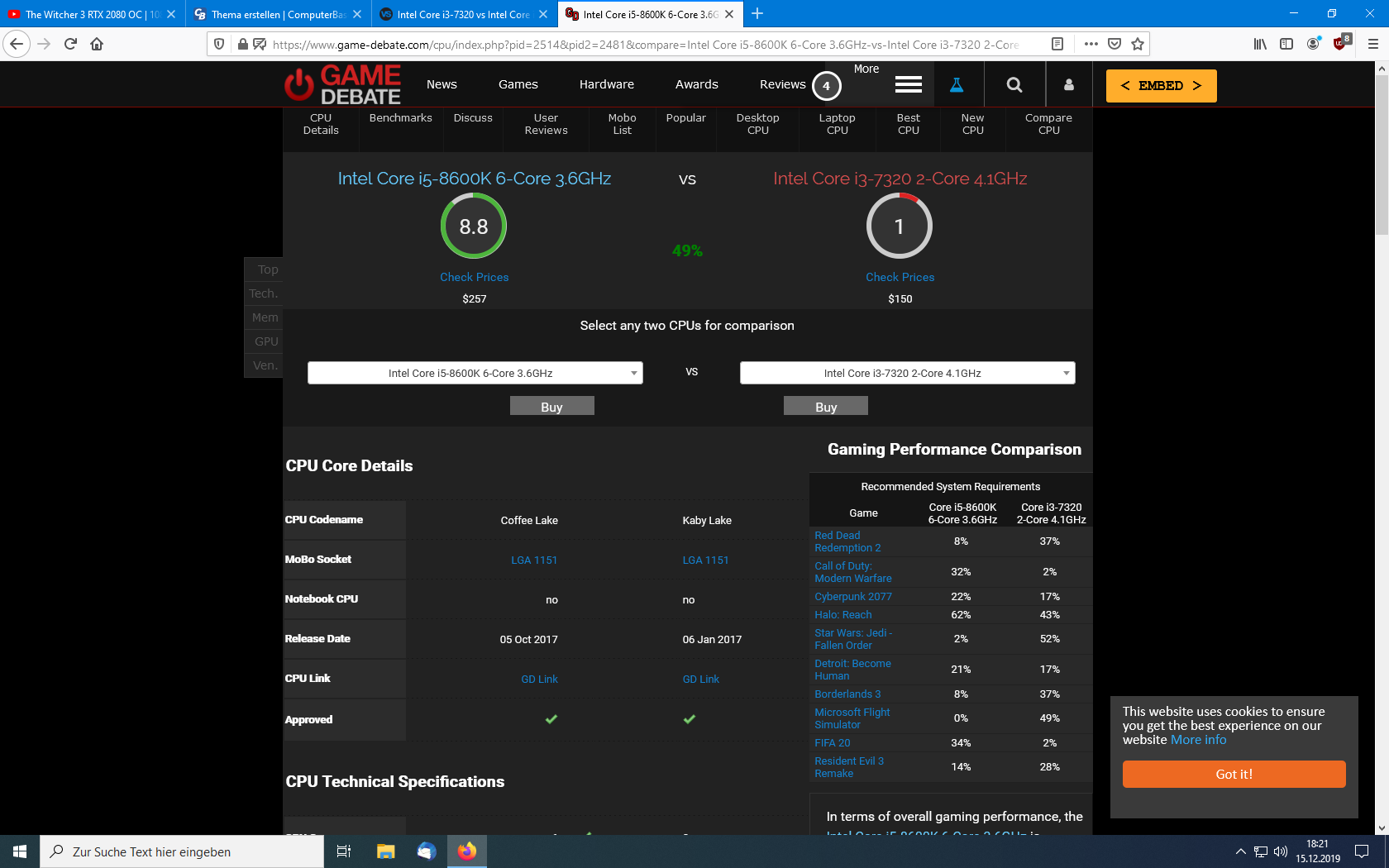Image resolution: width=1389 pixels, height=868 pixels.
Task: Show sidebars icon in Firefox toolbar
Action: pyautogui.click(x=1286, y=44)
